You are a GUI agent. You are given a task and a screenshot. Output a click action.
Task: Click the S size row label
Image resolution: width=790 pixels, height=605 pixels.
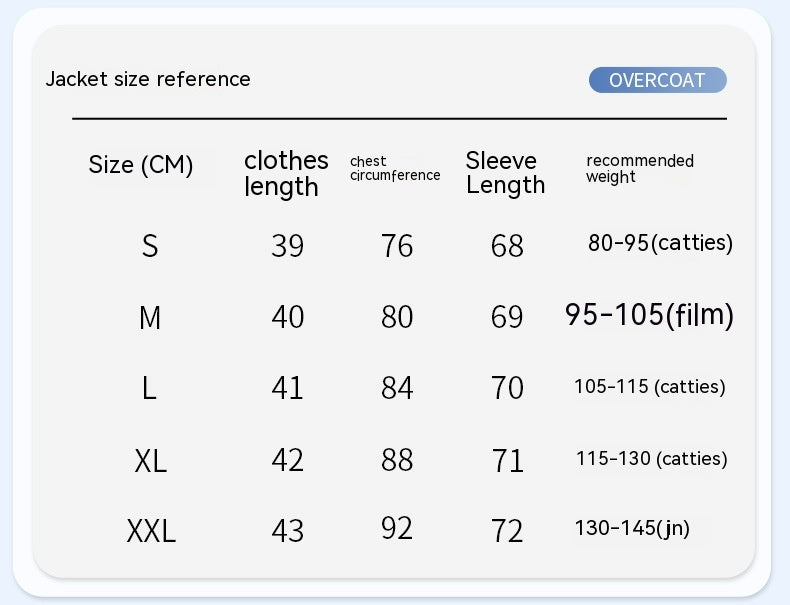[150, 246]
